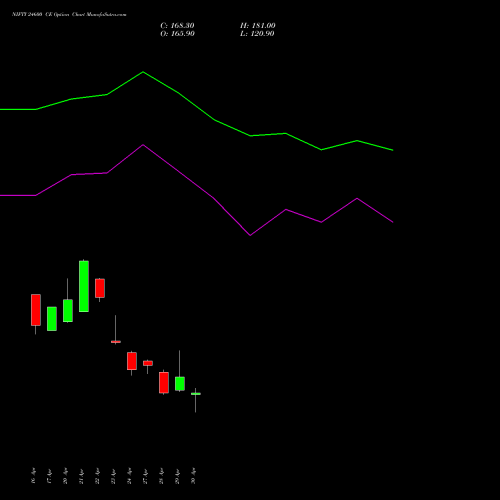The image size is (500, 500).
Task: Click the green candle above 29 Apr
Action: pyautogui.click(x=180, y=384)
